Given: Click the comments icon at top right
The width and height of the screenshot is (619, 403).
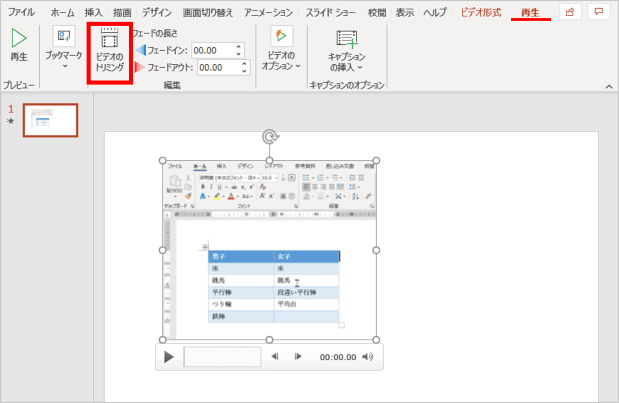Looking at the screenshot, I should click(599, 12).
